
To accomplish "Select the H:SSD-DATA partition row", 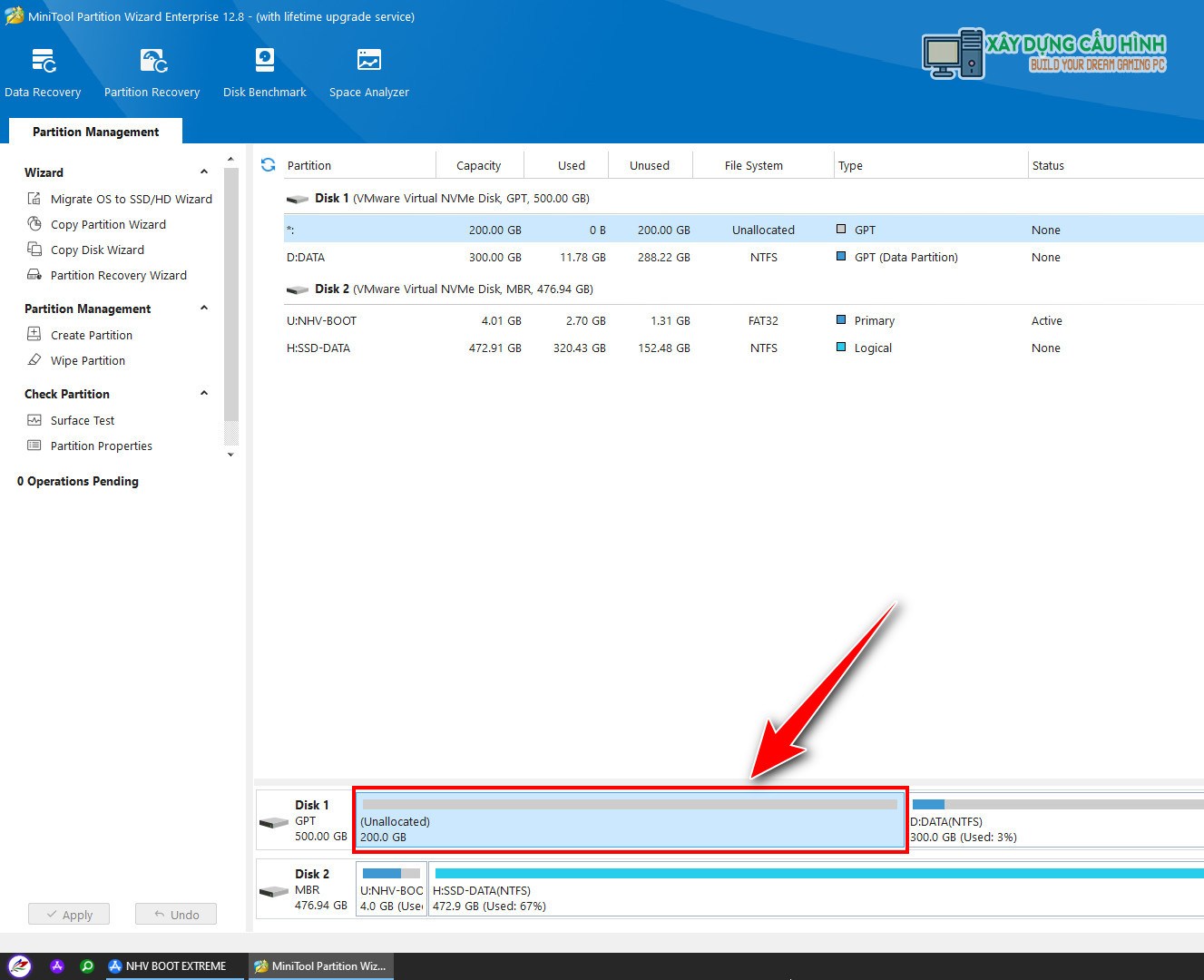I will click(x=744, y=348).
